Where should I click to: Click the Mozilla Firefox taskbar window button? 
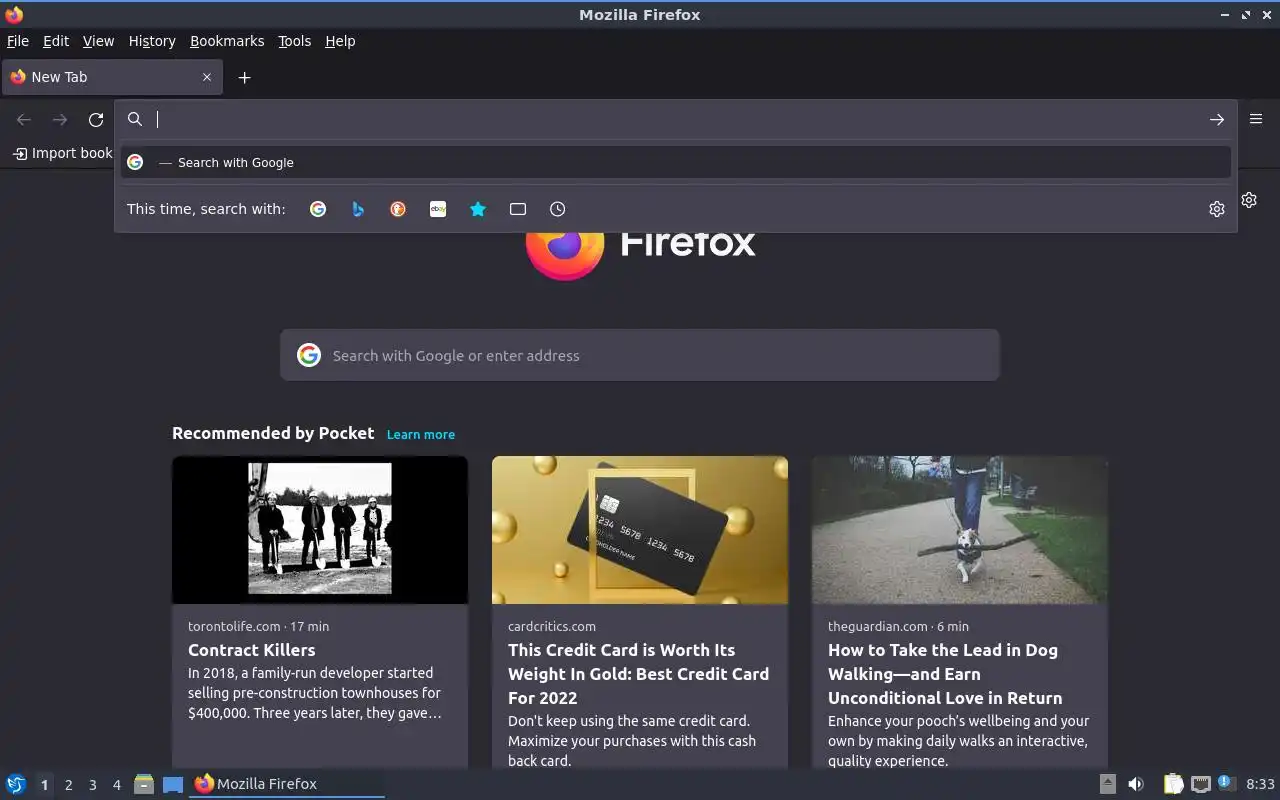pos(288,784)
